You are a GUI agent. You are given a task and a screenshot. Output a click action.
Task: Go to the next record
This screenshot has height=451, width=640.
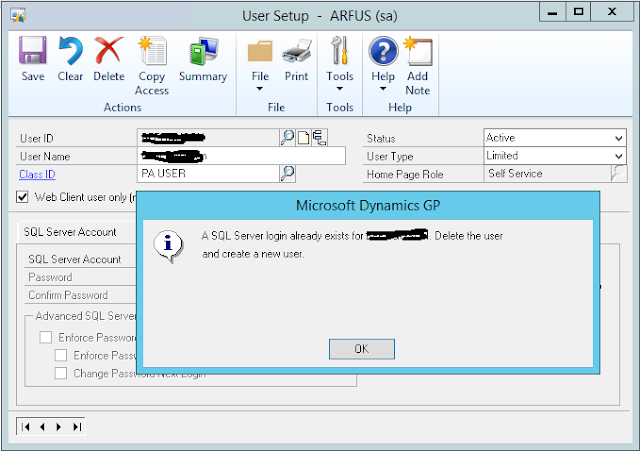coord(59,427)
